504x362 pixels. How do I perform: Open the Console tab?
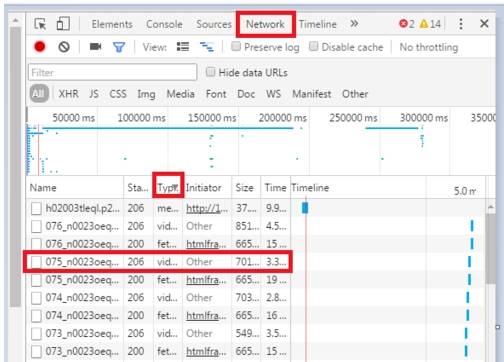pos(164,24)
